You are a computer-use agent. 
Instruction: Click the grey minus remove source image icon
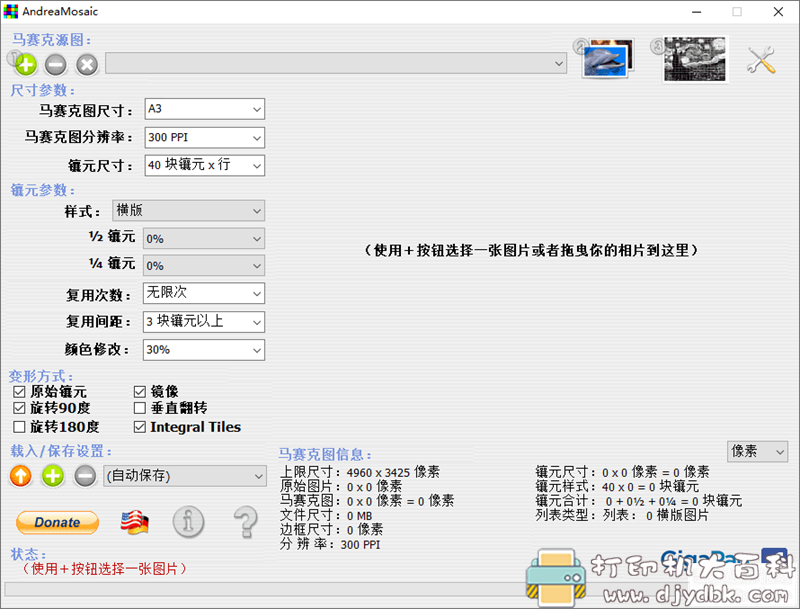click(56, 65)
